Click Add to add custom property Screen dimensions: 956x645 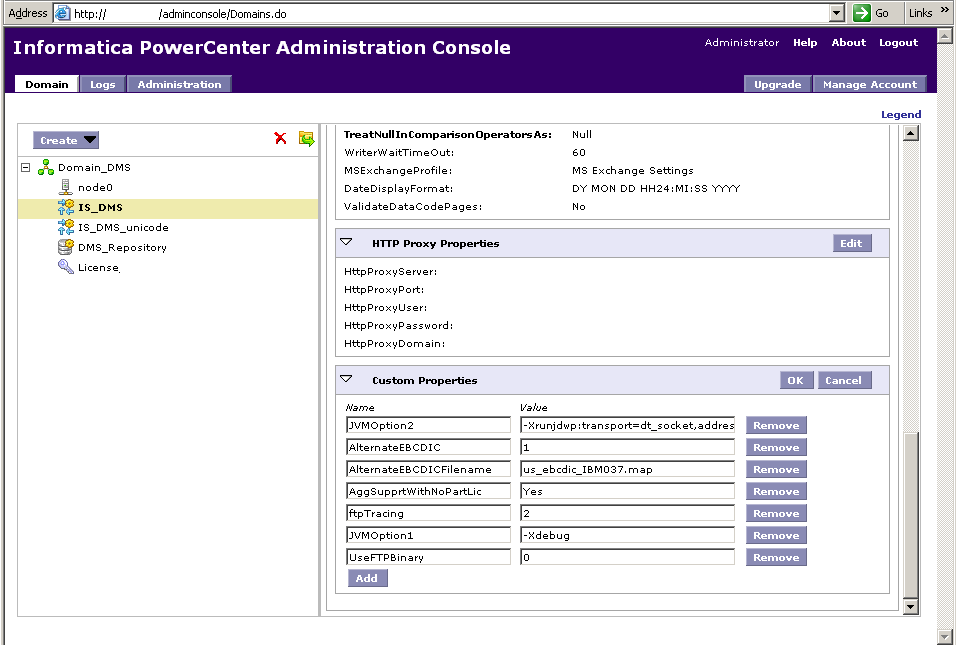click(x=367, y=579)
